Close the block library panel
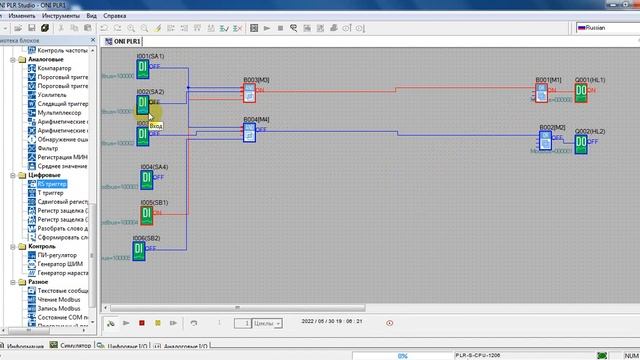Viewport: 640px width, 360px height. (x=93, y=40)
